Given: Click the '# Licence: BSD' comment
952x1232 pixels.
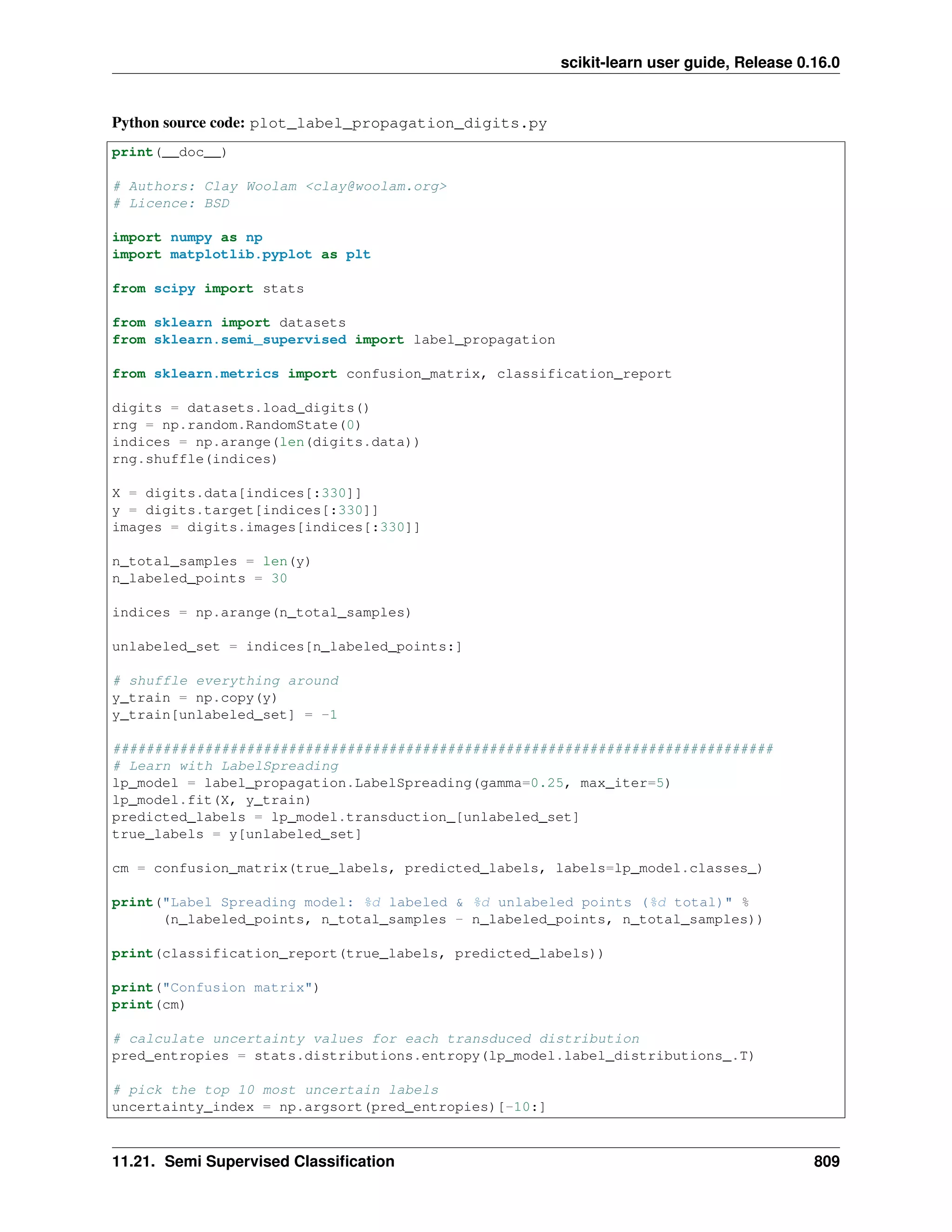Looking at the screenshot, I should (x=171, y=203).
